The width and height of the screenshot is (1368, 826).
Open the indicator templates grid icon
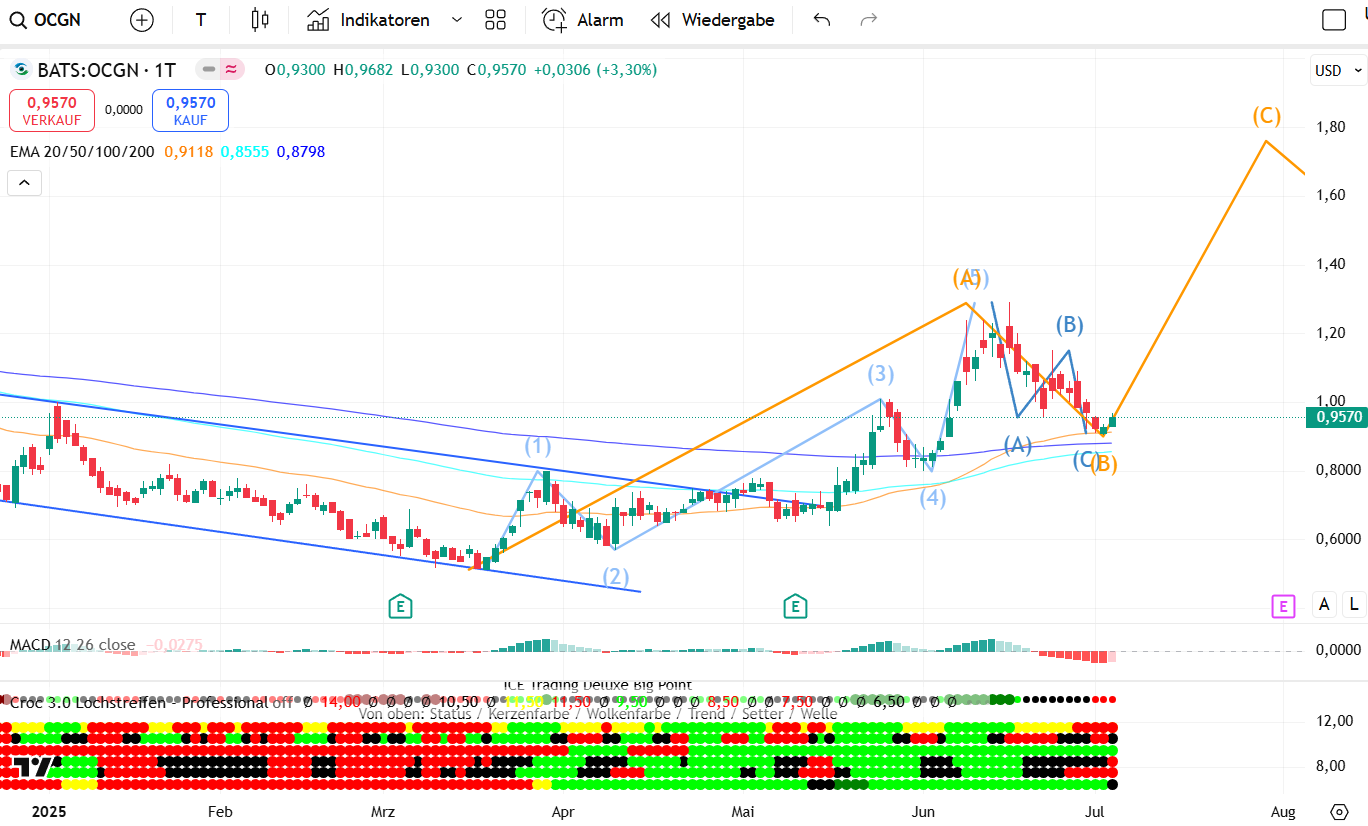click(495, 20)
